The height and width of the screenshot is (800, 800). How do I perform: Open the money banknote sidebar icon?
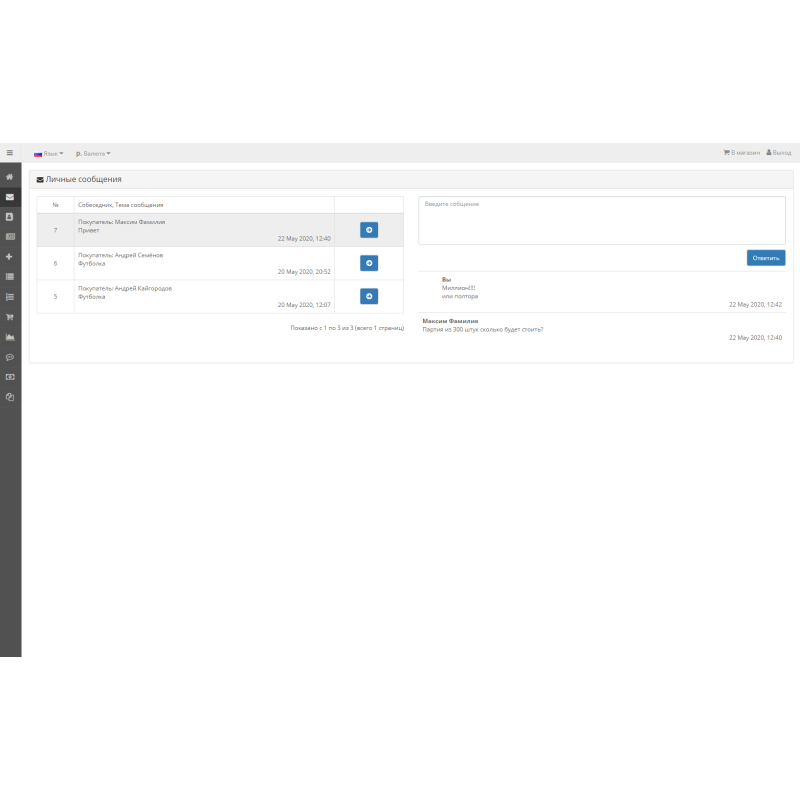pos(10,377)
